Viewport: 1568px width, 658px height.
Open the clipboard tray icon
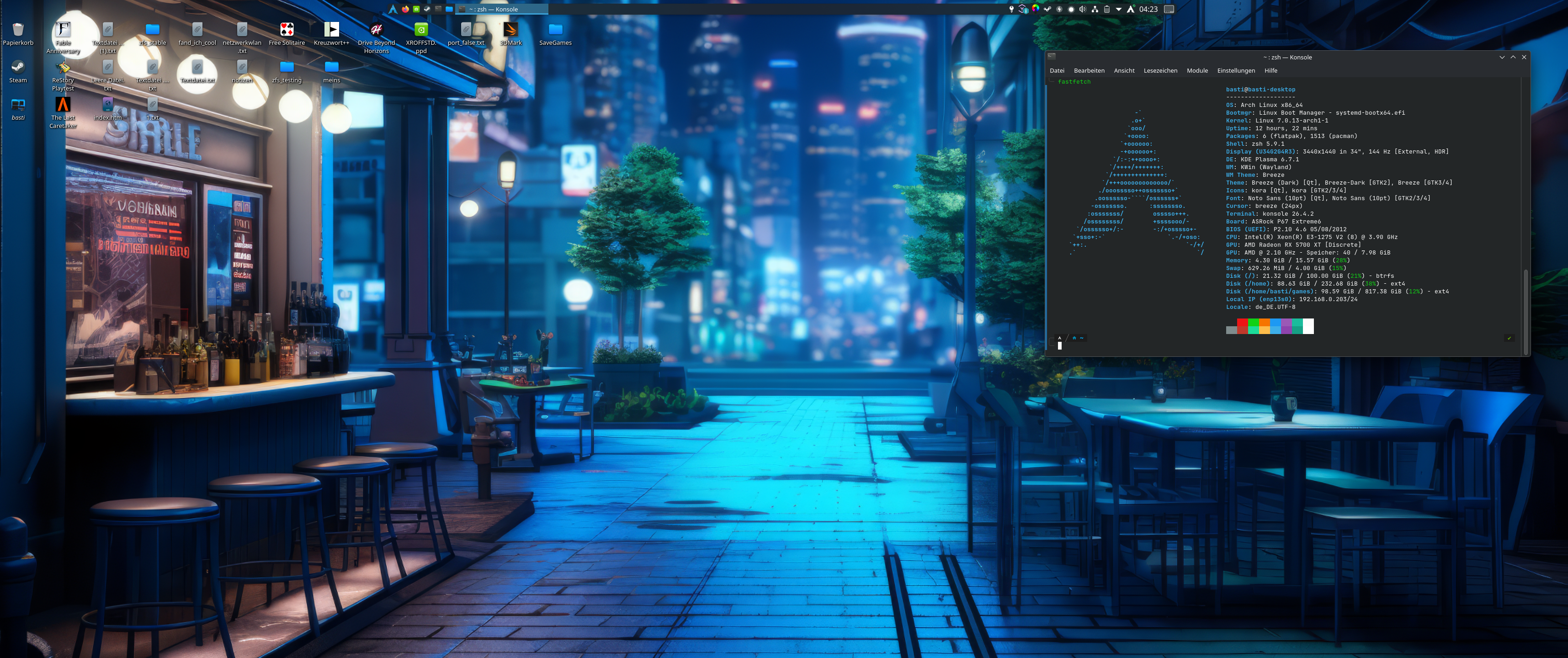pos(1107,9)
